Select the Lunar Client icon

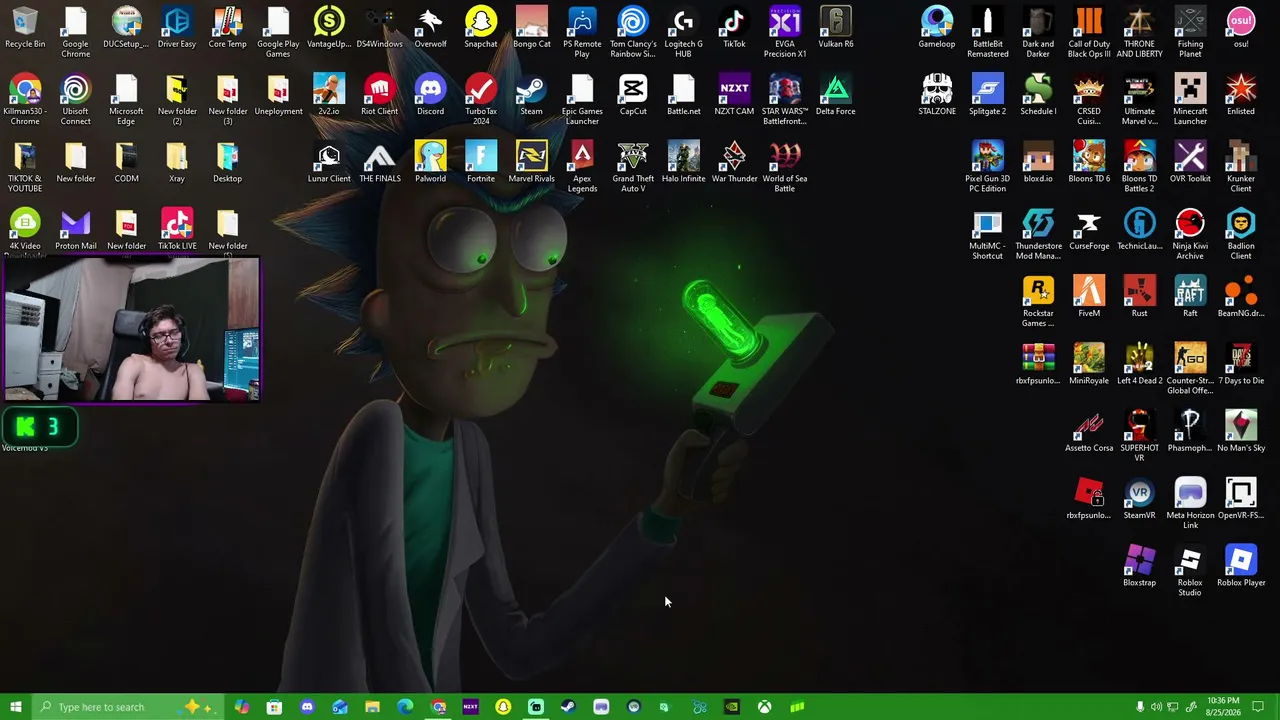tap(329, 163)
